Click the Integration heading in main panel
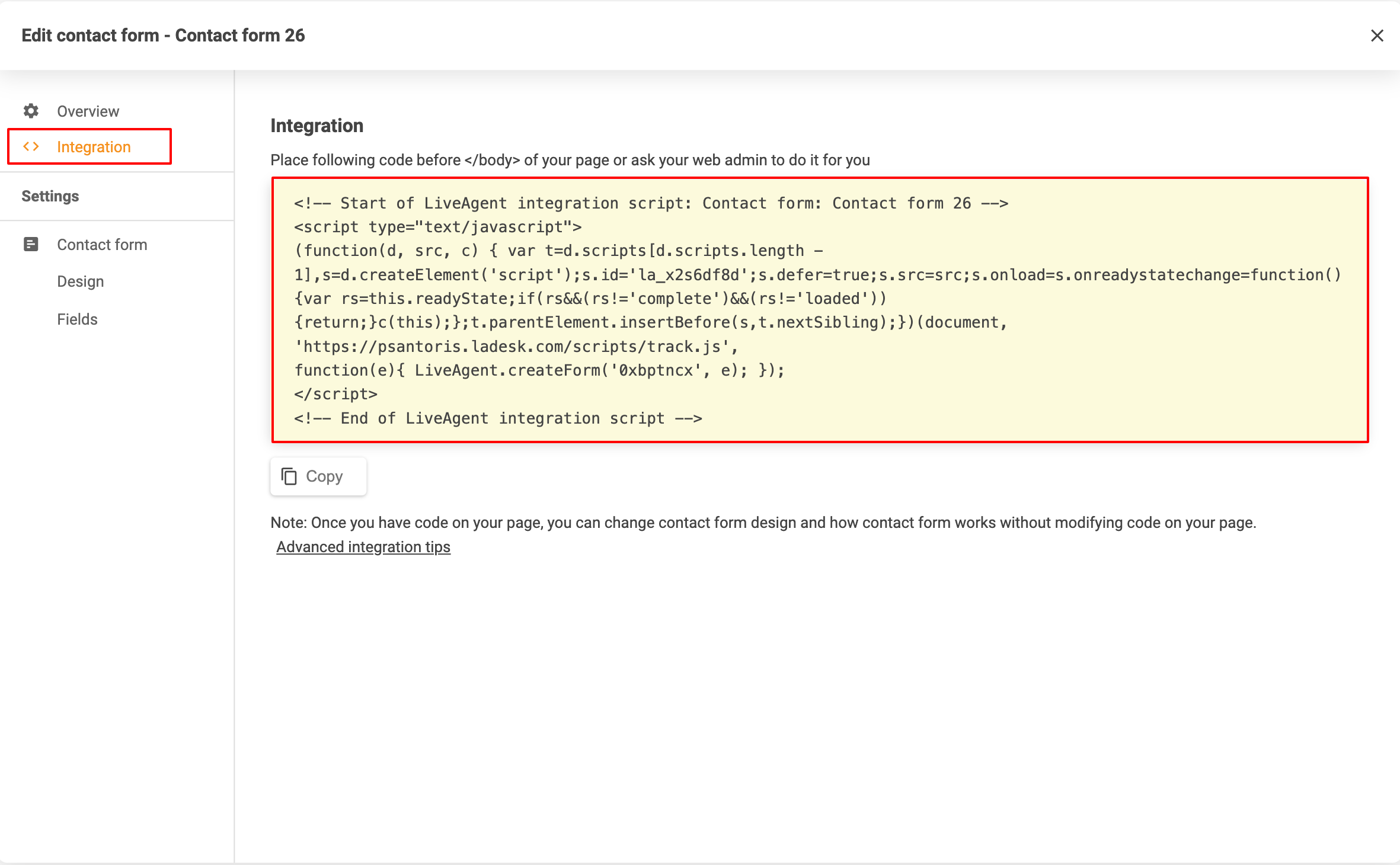The height and width of the screenshot is (865, 1400). click(317, 126)
